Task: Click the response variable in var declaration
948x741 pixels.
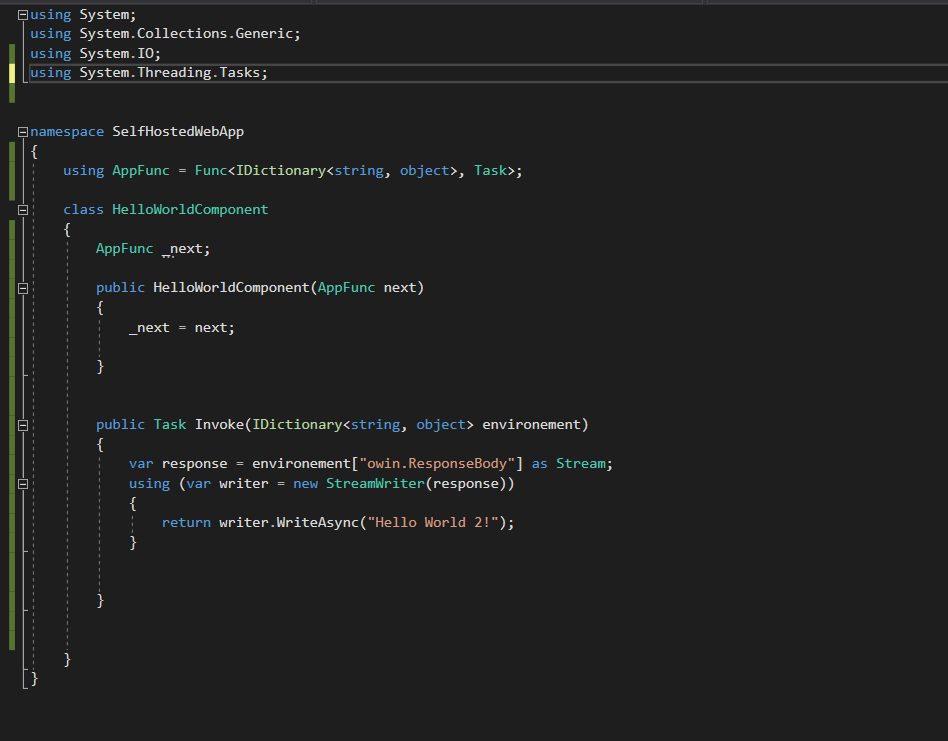Action: point(194,464)
